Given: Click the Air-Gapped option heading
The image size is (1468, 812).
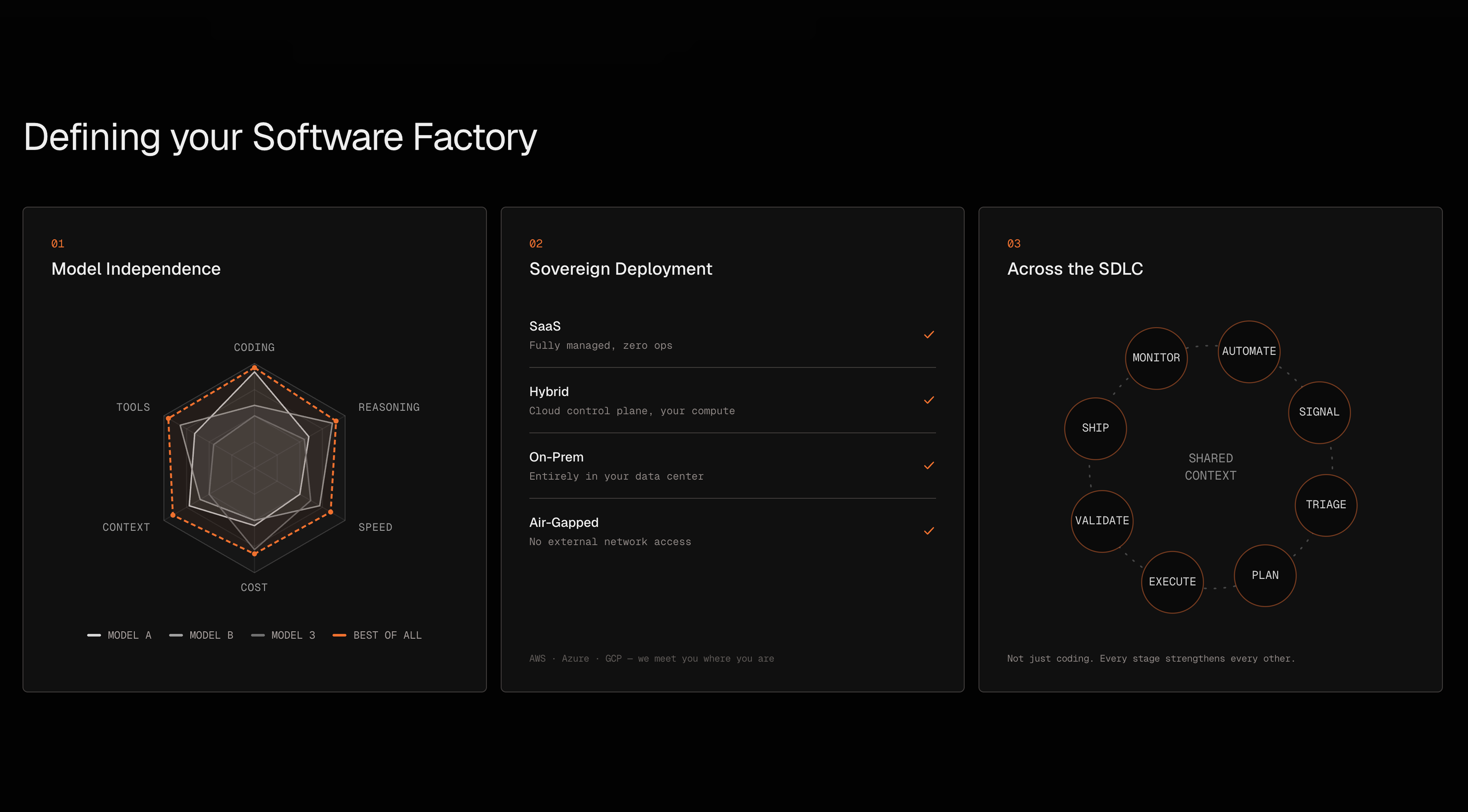Looking at the screenshot, I should click(x=564, y=523).
